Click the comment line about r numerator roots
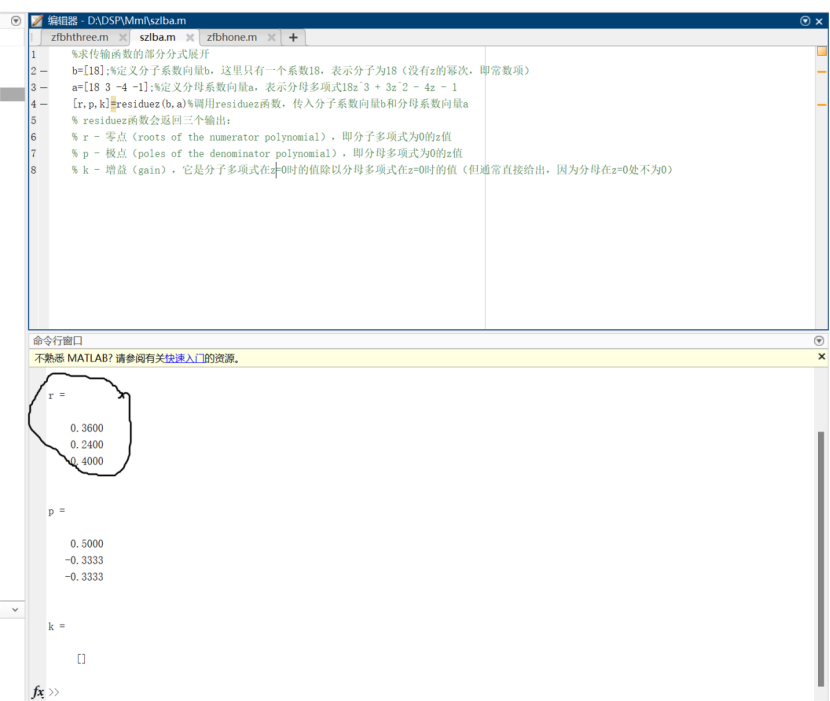 click(261, 137)
